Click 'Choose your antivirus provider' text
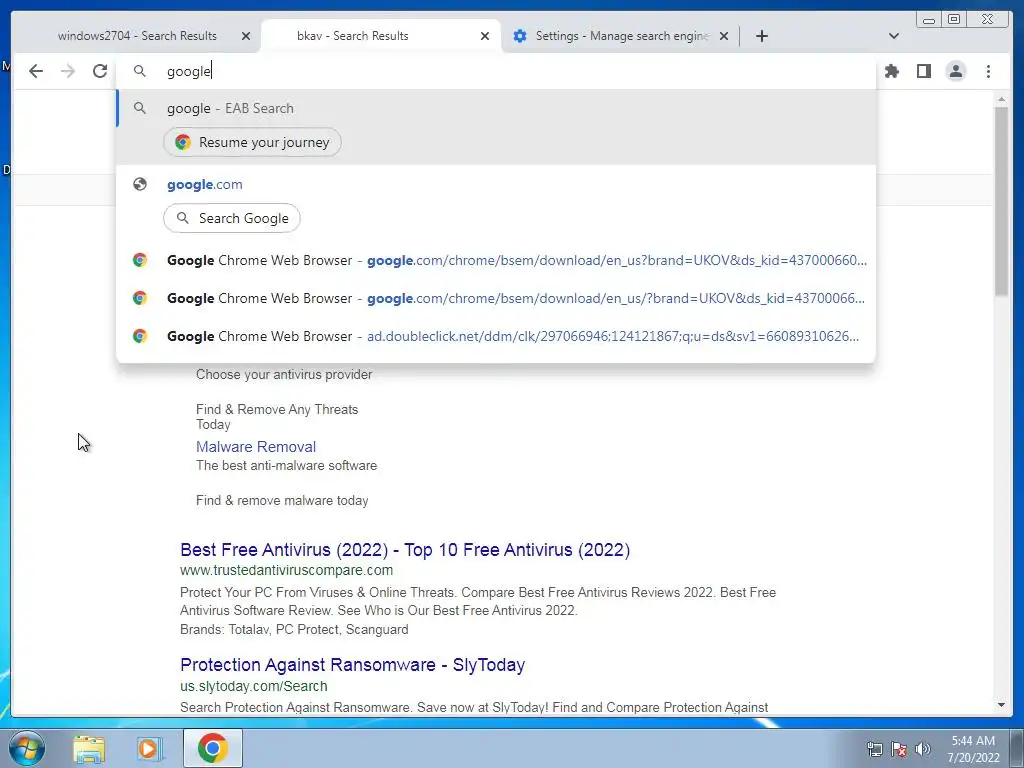Screen dimensions: 1024x768 click(284, 375)
